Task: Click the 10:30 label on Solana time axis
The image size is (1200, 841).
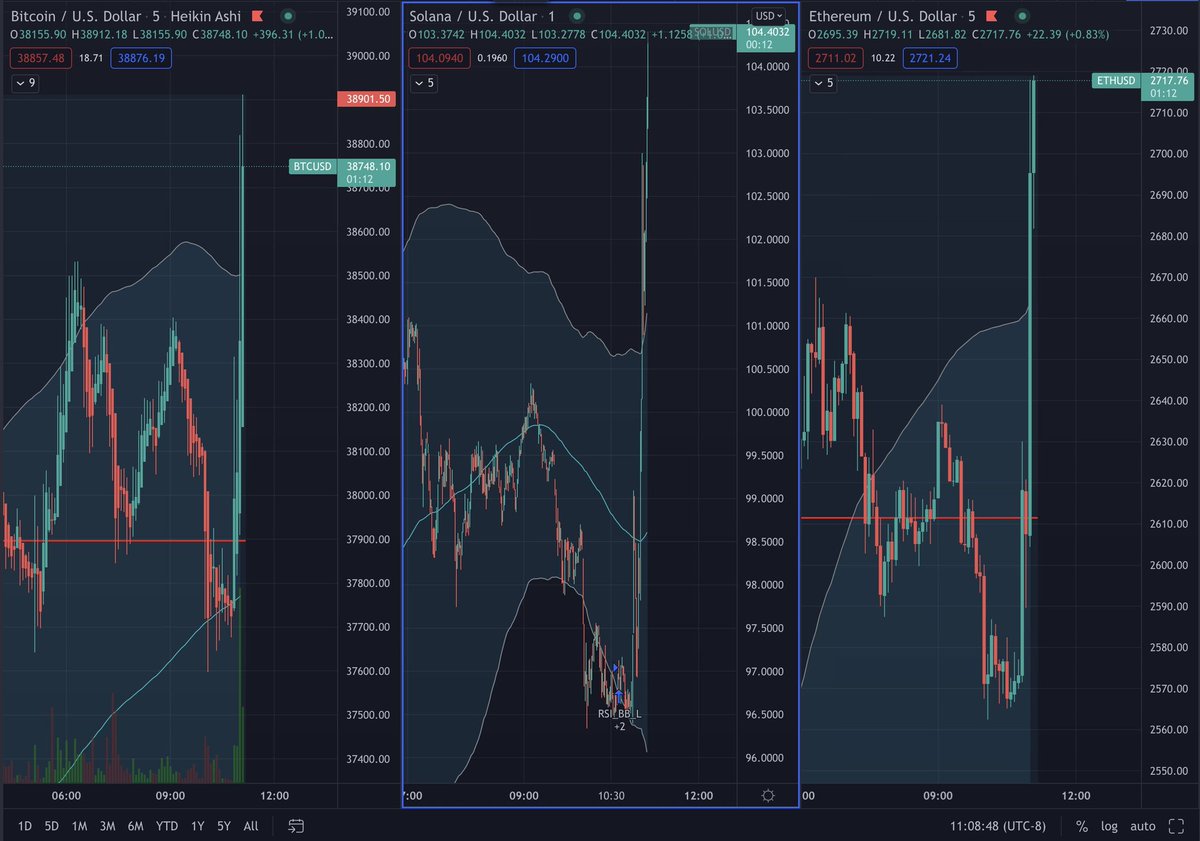Action: 611,796
